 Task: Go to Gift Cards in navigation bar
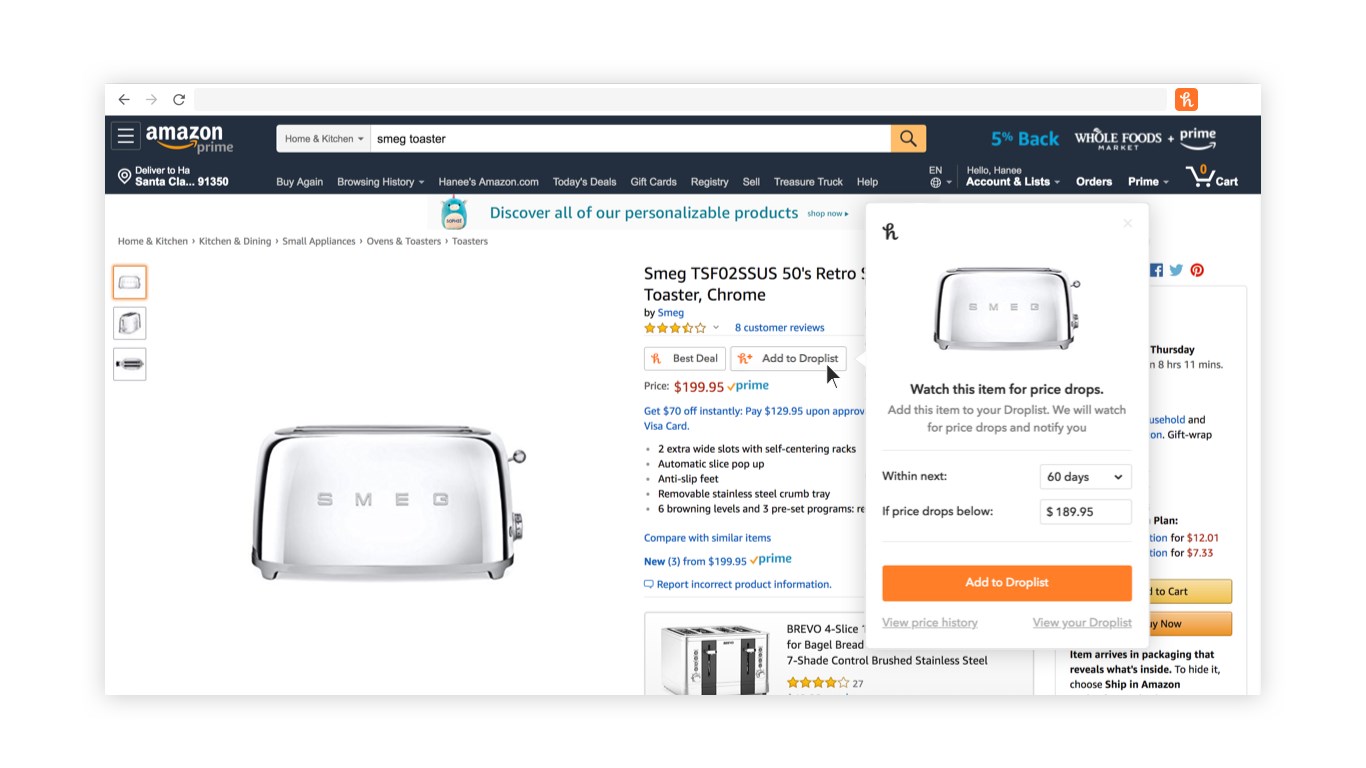[653, 182]
